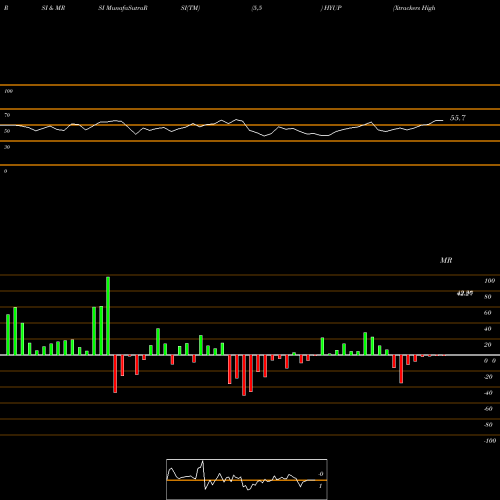This screenshot has height=500, width=500.
Task: Click the -40 label on MR axis
Action: click(488, 393)
